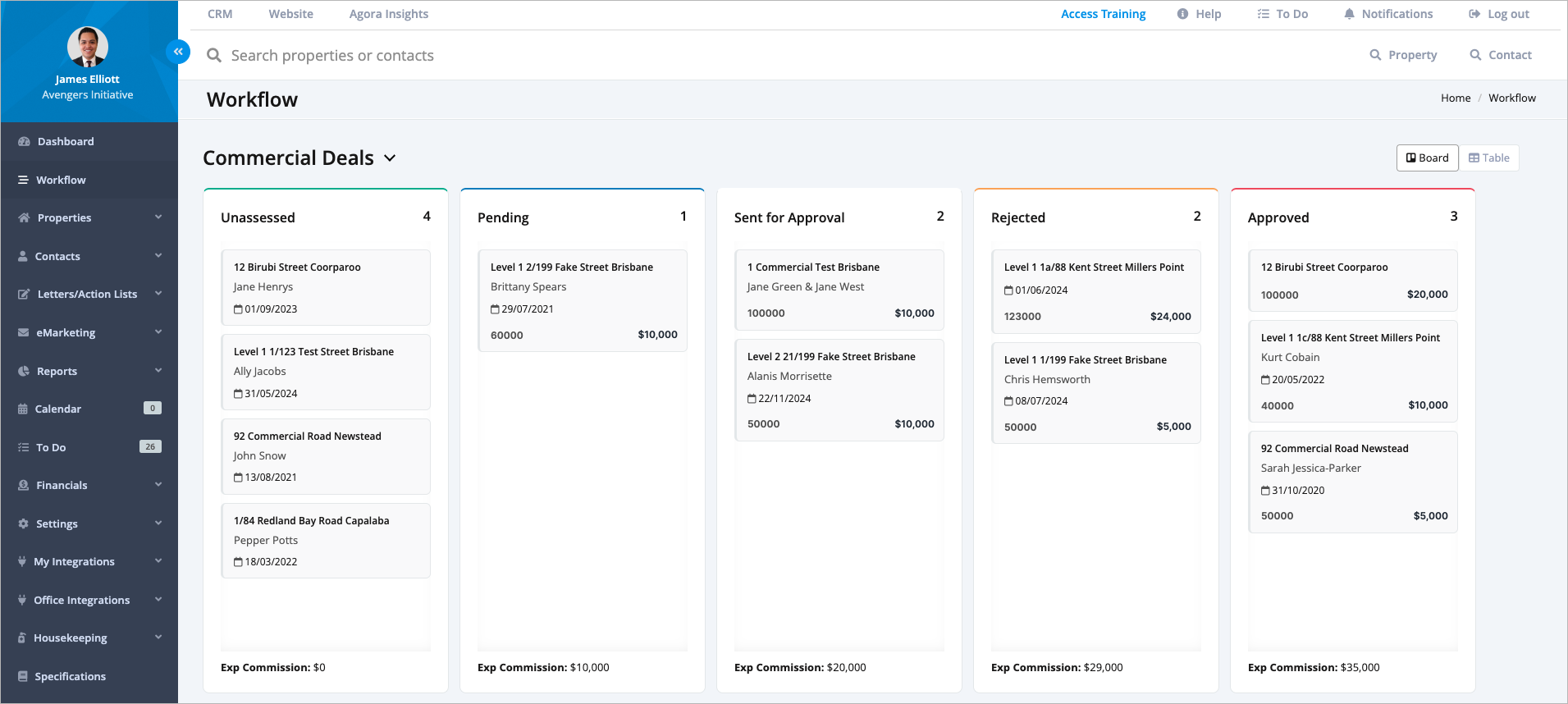Click the Log out icon
1568x704 pixels.
point(1474,14)
